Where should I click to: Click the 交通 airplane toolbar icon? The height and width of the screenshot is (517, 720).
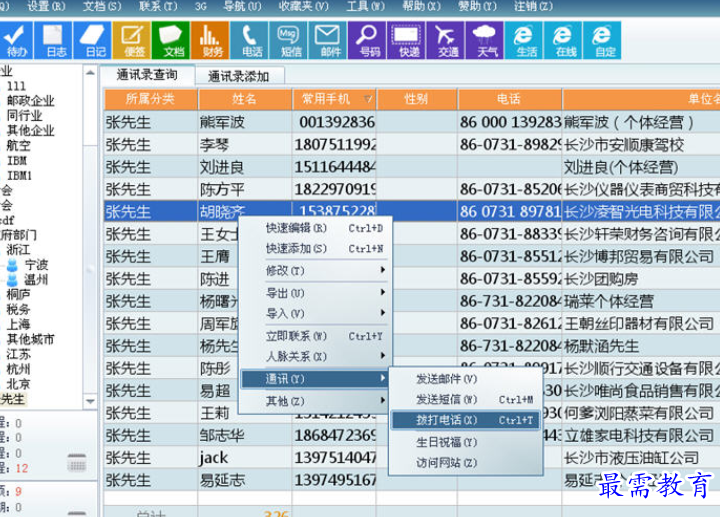[447, 40]
